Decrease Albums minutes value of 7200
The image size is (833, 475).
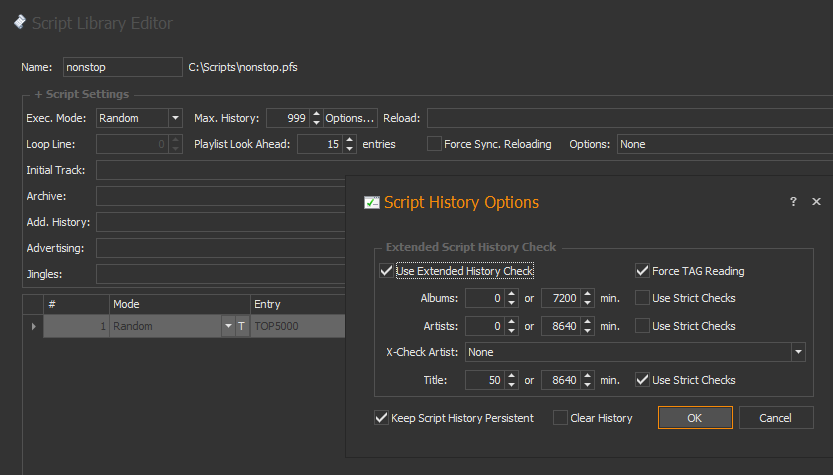tap(587, 302)
